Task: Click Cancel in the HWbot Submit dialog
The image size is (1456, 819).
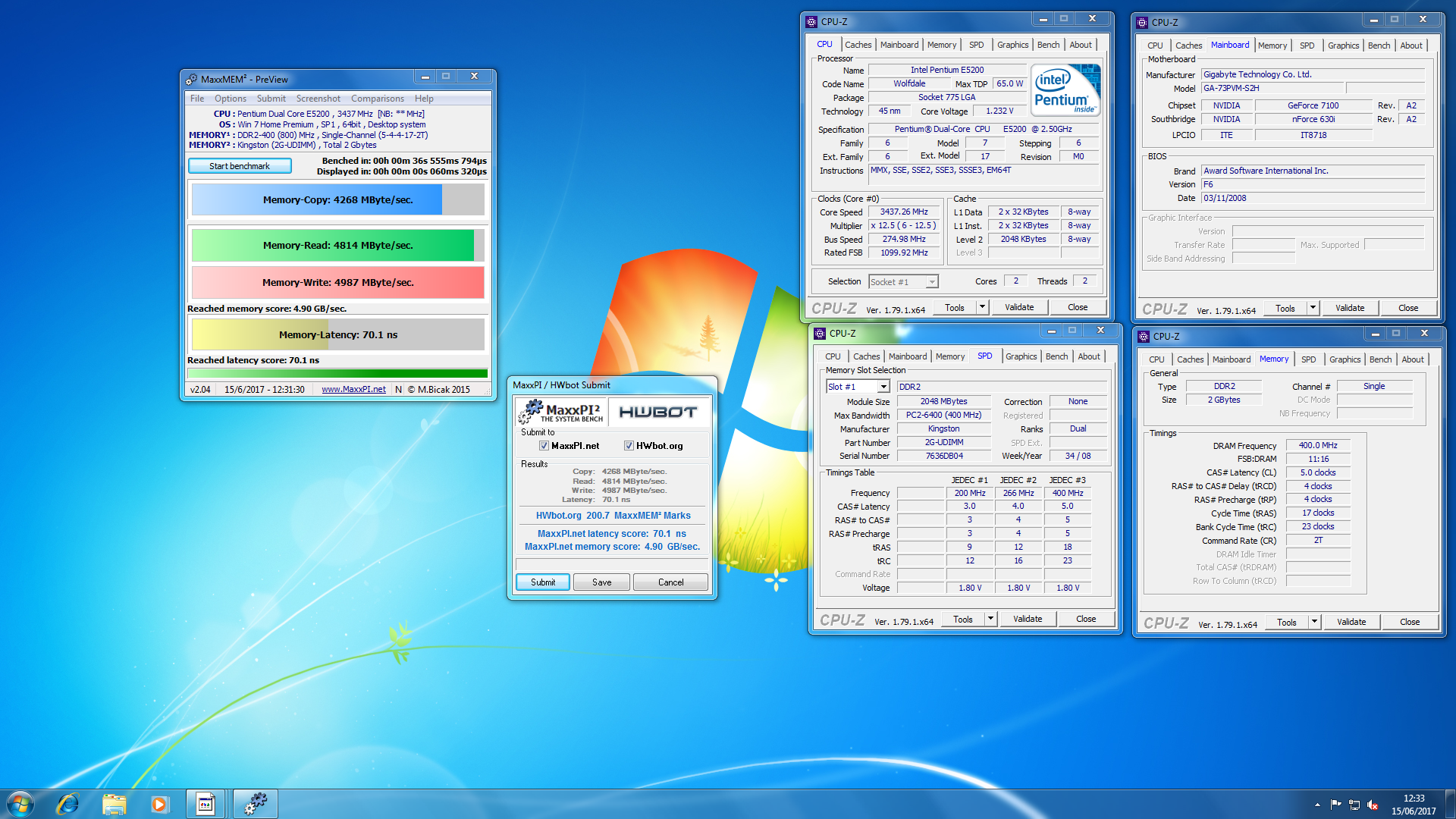Action: click(670, 582)
